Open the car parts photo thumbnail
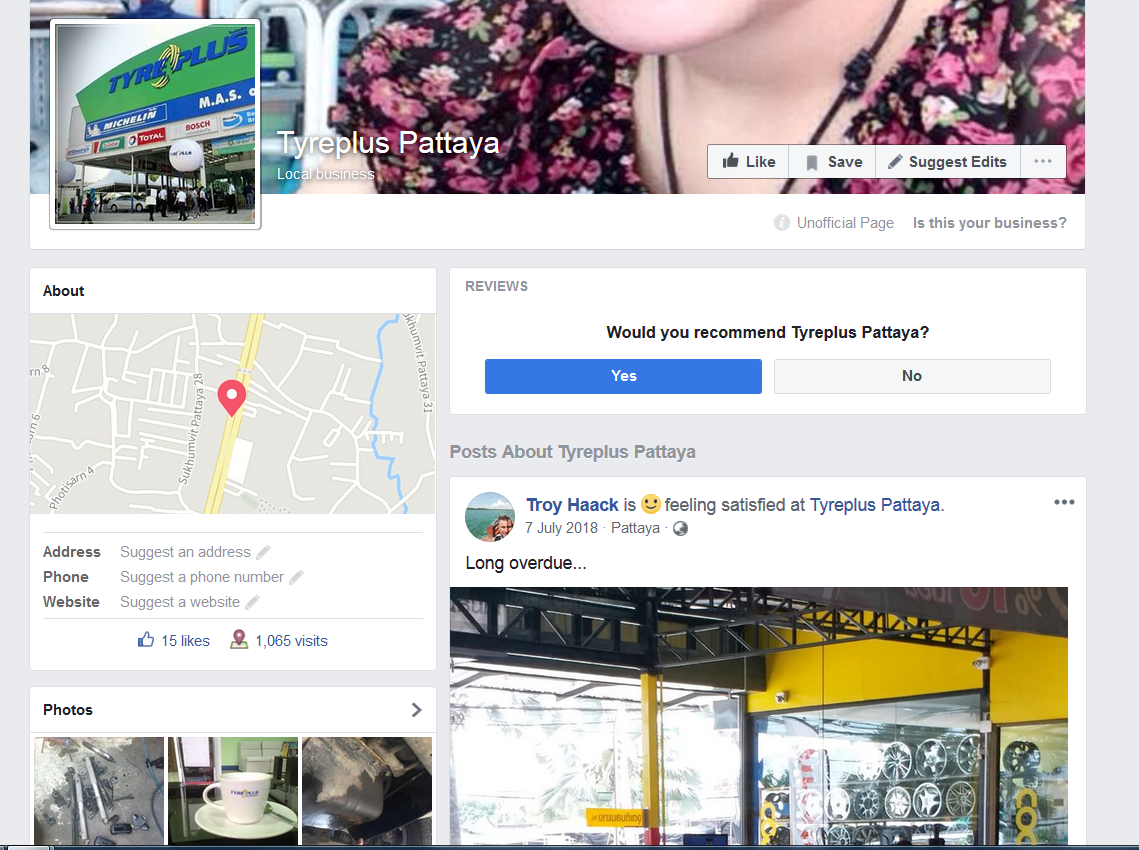 click(x=99, y=790)
